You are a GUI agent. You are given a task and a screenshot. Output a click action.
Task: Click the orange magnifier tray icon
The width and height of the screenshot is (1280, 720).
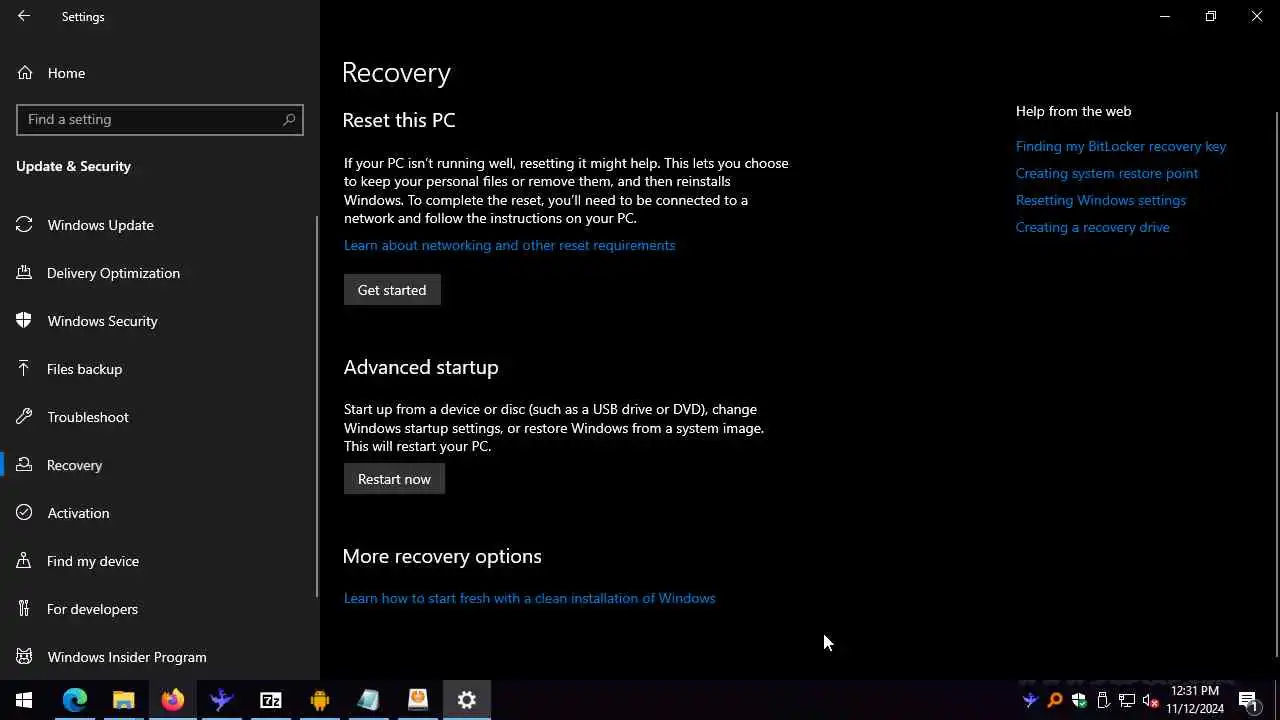pyautogui.click(x=1054, y=700)
